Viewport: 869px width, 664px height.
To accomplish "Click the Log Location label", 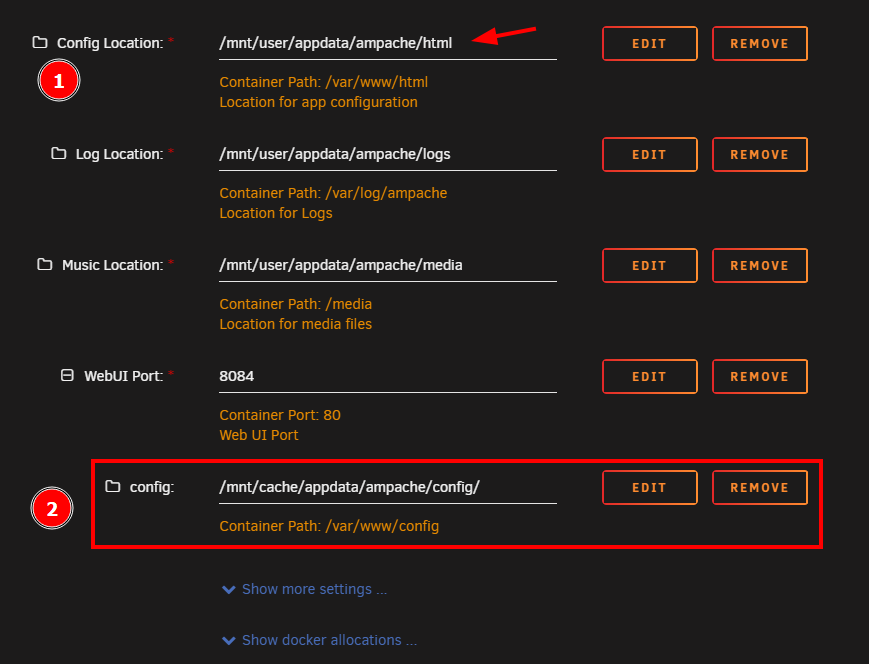I will click(x=119, y=154).
